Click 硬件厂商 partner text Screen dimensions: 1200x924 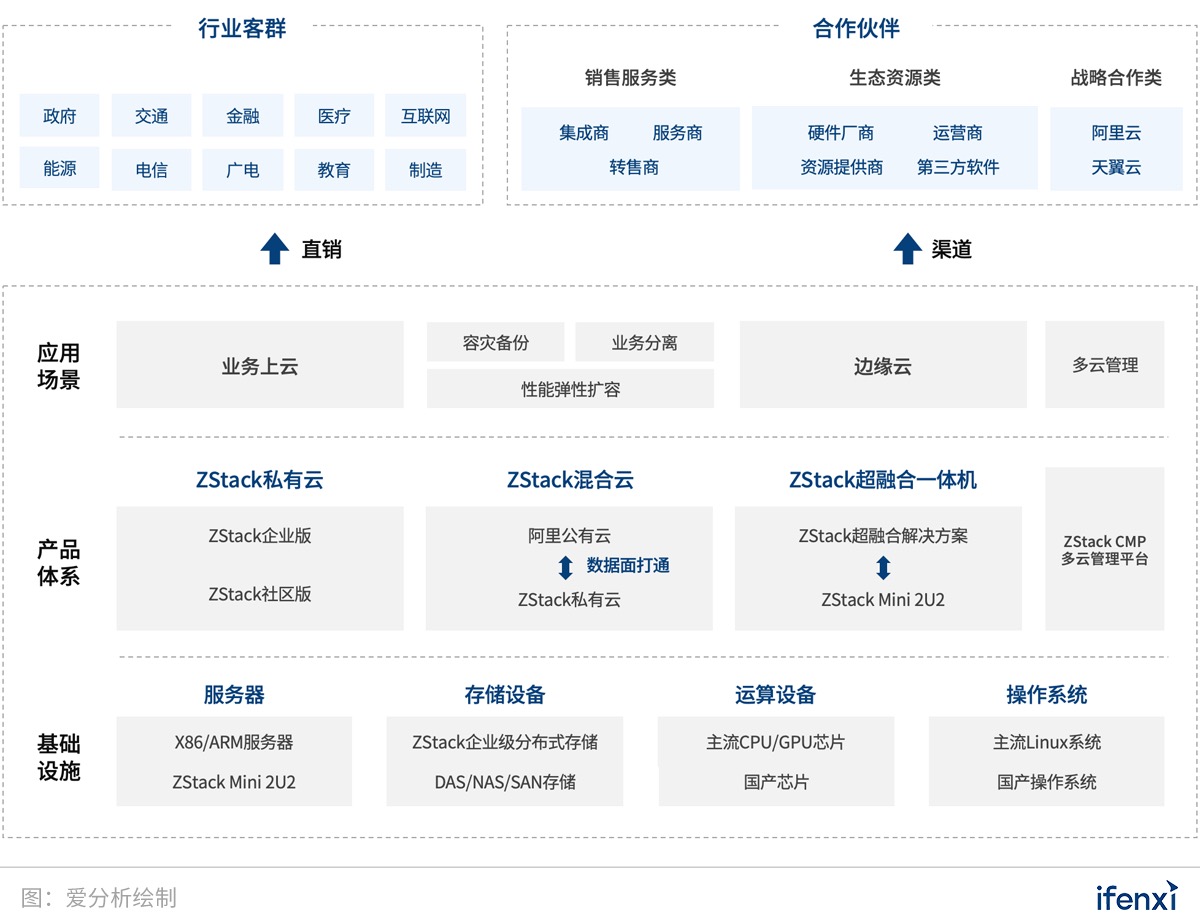tap(841, 133)
